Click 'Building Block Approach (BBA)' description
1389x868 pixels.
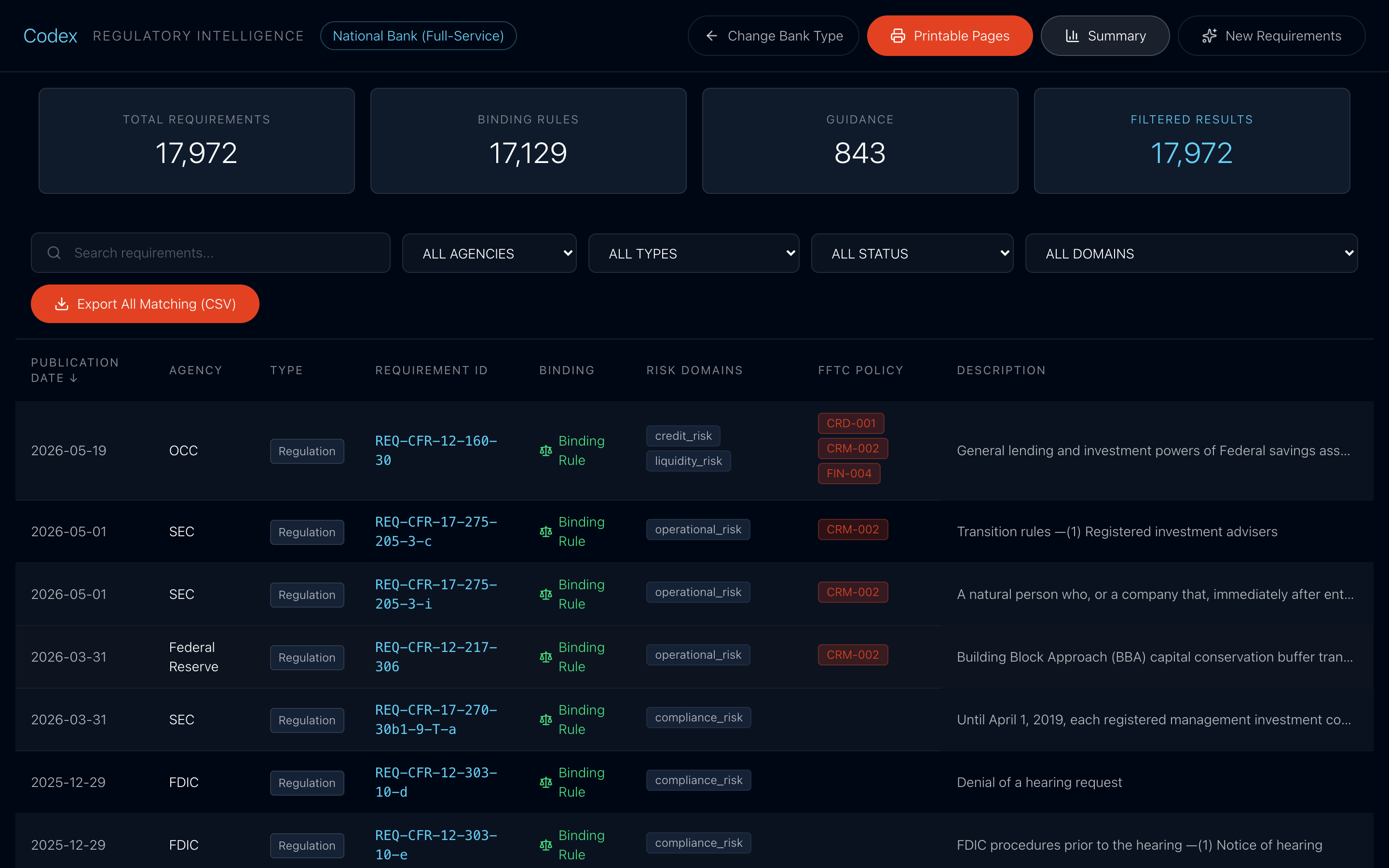(1155, 657)
